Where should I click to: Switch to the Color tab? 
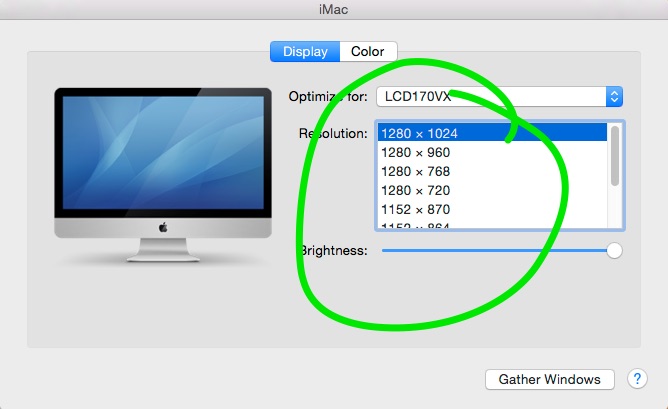[368, 52]
